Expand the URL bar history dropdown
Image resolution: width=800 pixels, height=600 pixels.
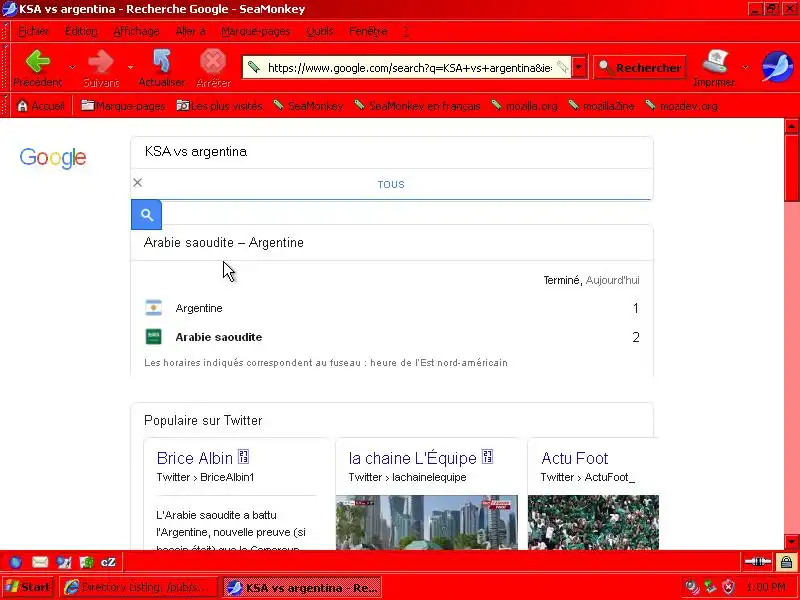[579, 67]
